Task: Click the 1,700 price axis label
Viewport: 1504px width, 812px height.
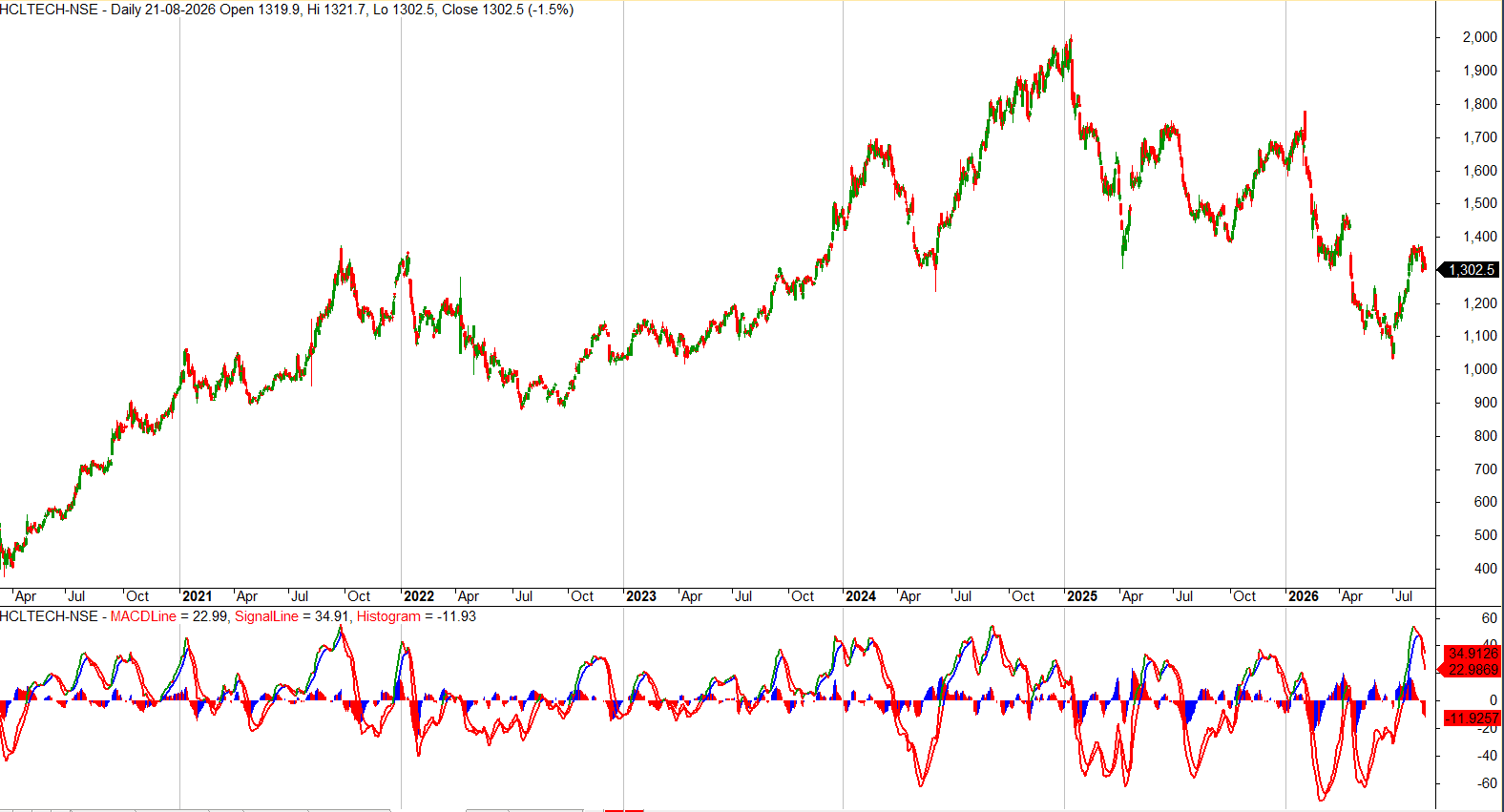Action: click(x=1480, y=137)
